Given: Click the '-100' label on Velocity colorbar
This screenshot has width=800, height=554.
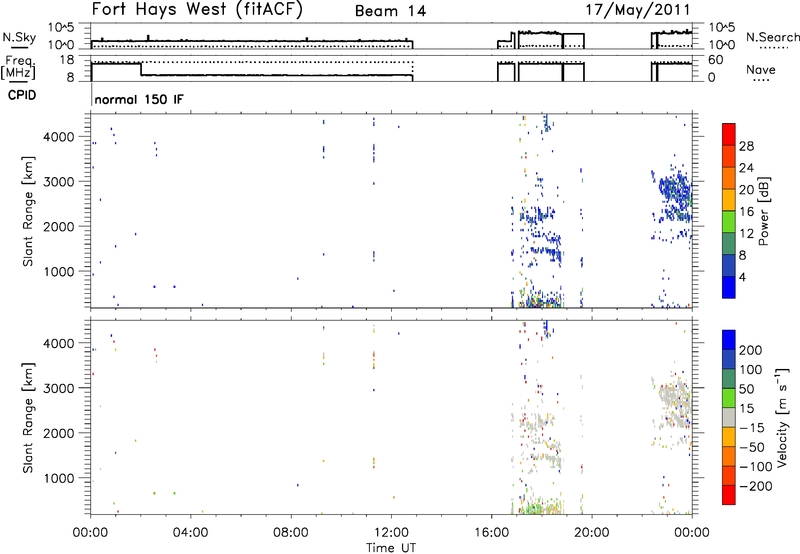Looking at the screenshot, I should click(x=756, y=467).
